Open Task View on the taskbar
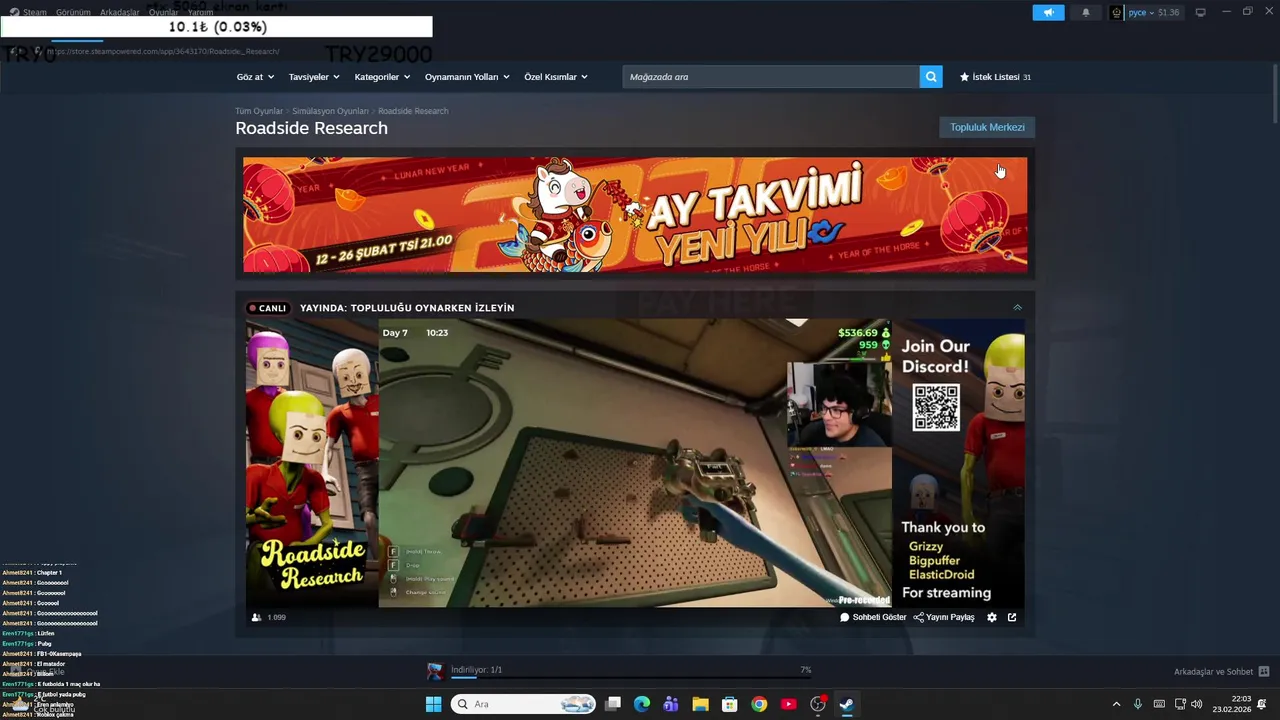The height and width of the screenshot is (720, 1280). pyautogui.click(x=613, y=704)
